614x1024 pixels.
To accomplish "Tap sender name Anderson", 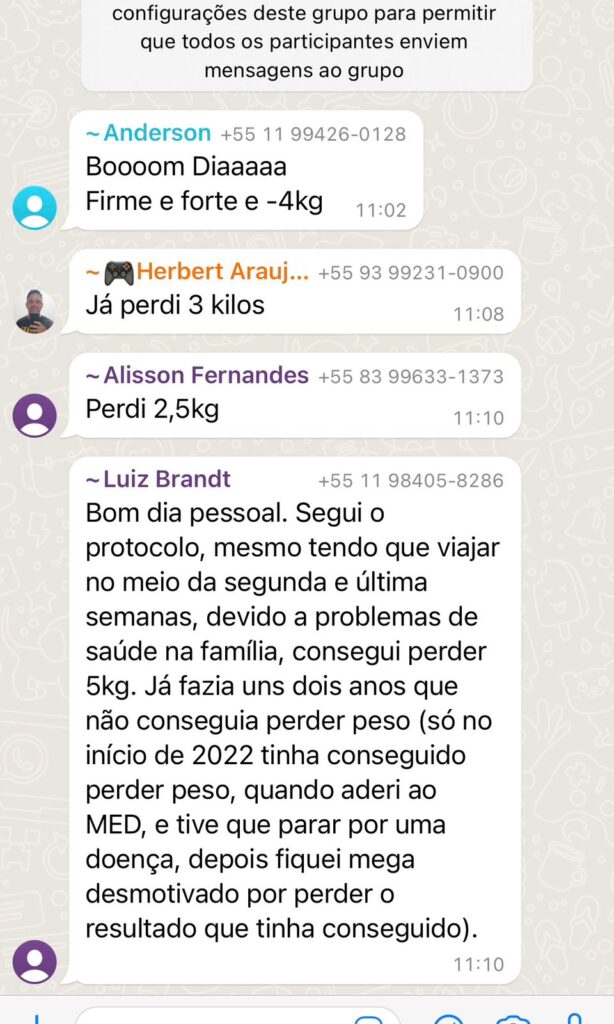I will [157, 133].
